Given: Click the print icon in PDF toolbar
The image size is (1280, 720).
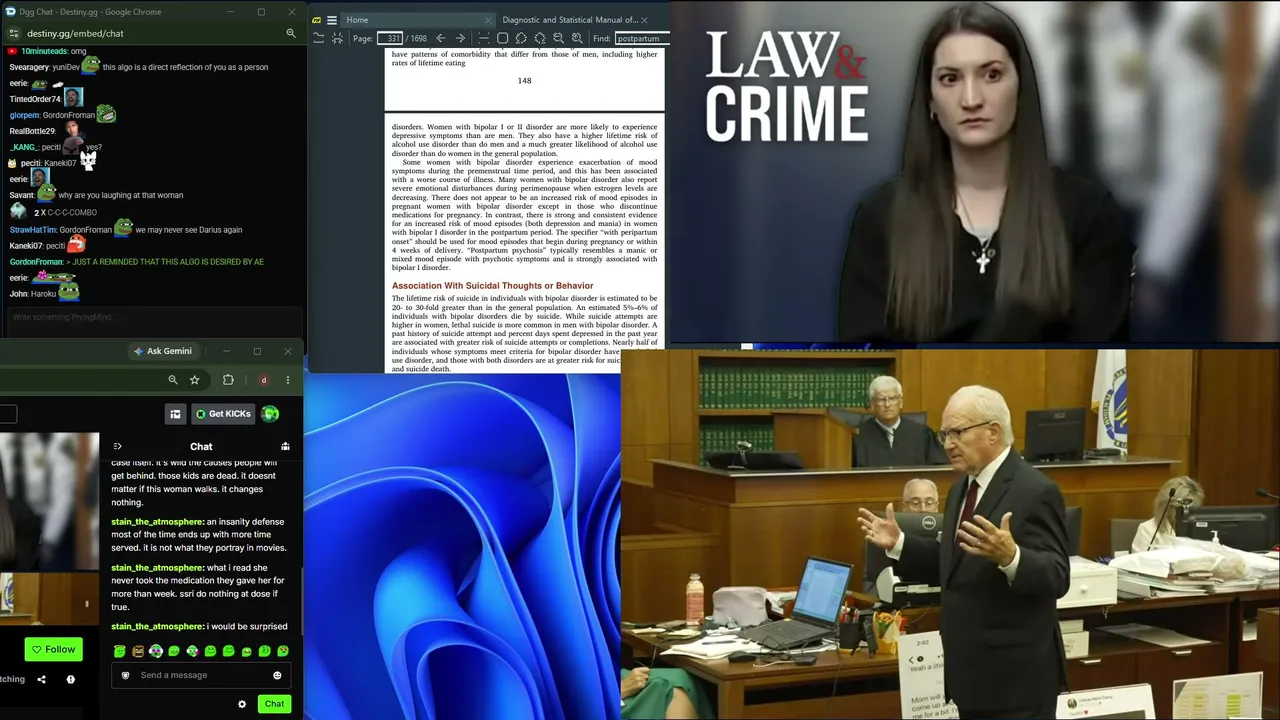Looking at the screenshot, I should pos(337,38).
